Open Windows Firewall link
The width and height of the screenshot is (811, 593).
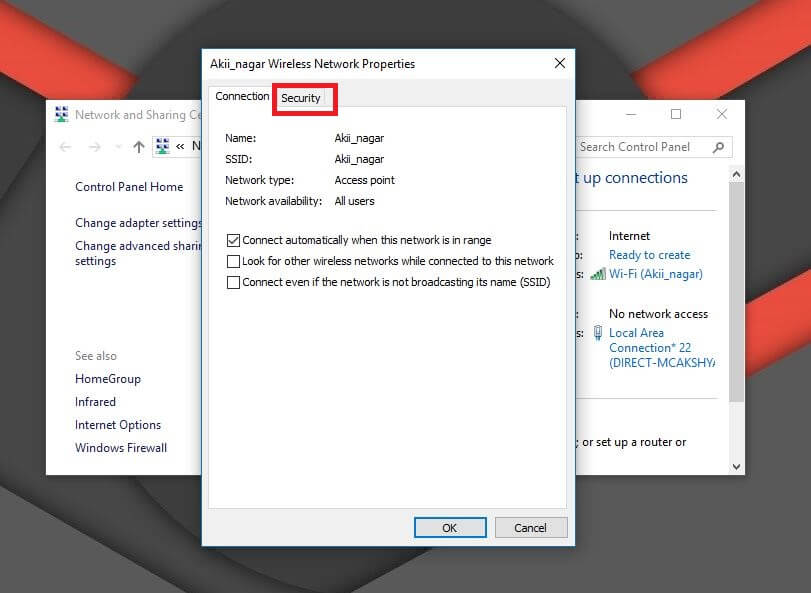121,448
